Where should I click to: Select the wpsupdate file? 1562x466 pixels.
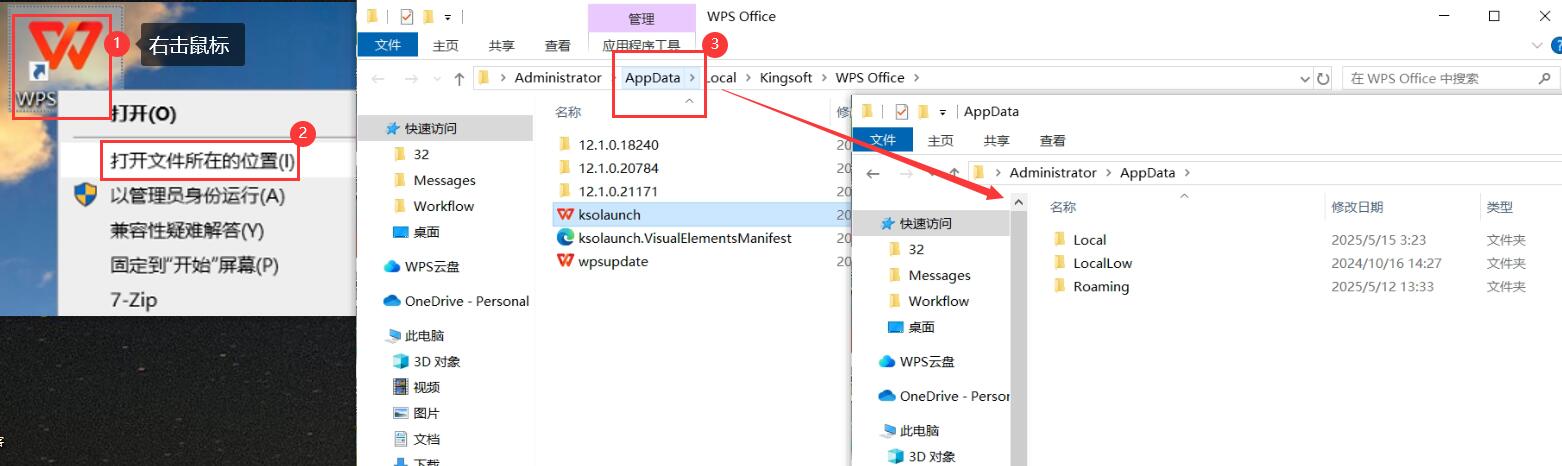click(612, 261)
